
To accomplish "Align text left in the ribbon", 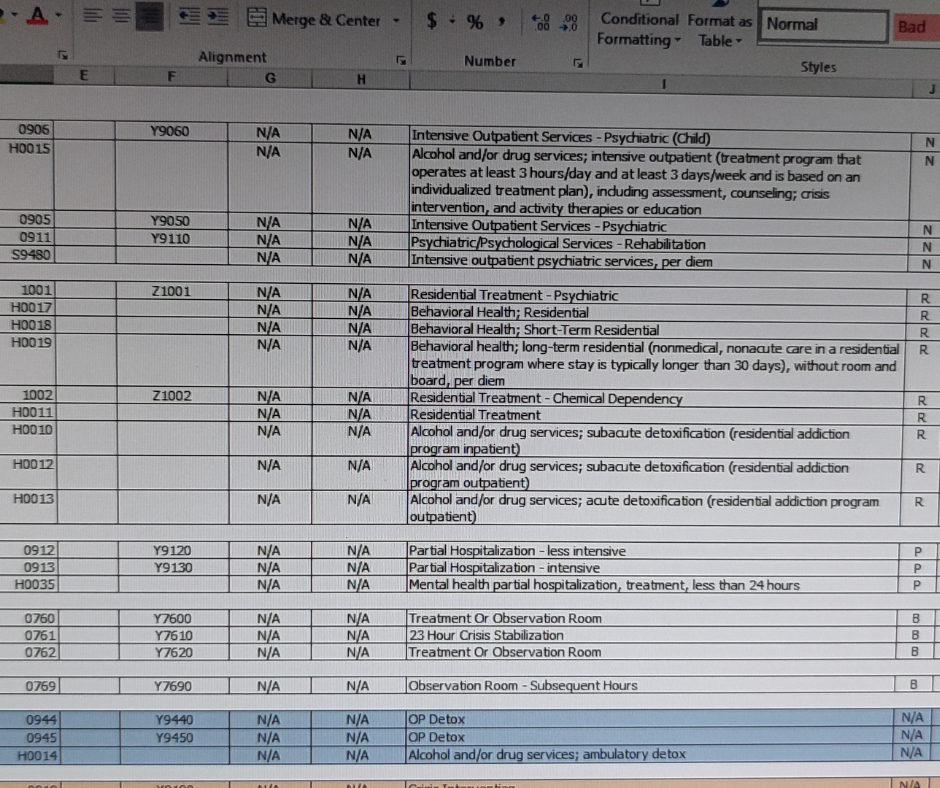I will 92,14.
